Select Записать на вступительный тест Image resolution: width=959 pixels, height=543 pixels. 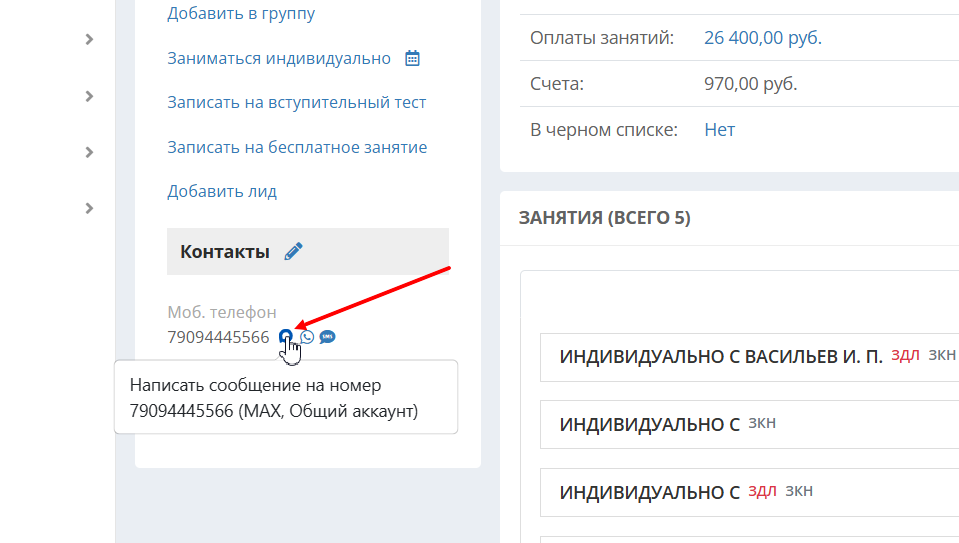pyautogui.click(x=297, y=102)
